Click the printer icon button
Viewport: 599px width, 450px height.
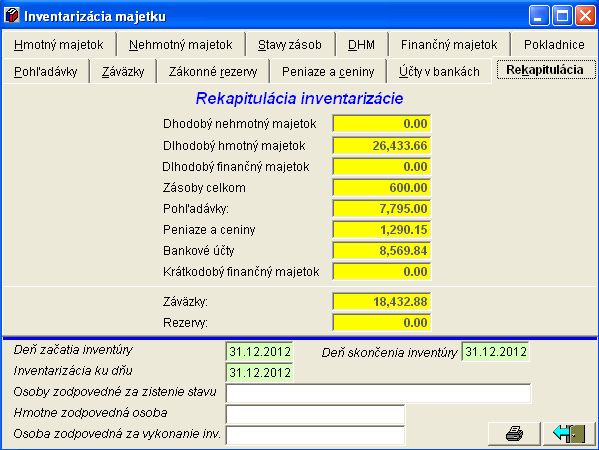click(x=514, y=434)
